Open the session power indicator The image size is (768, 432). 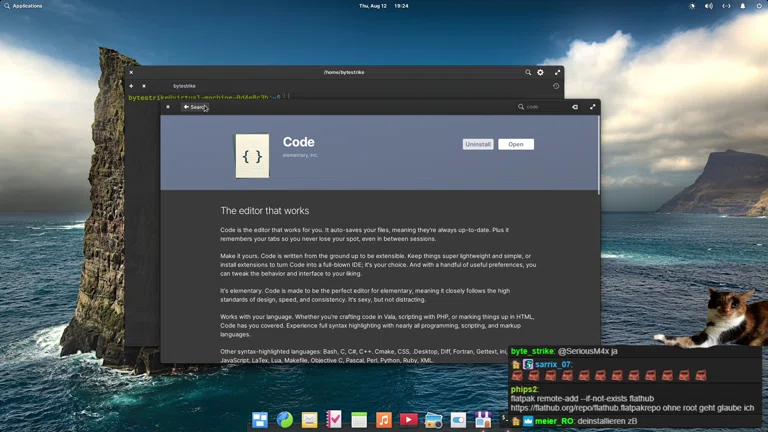click(x=759, y=6)
